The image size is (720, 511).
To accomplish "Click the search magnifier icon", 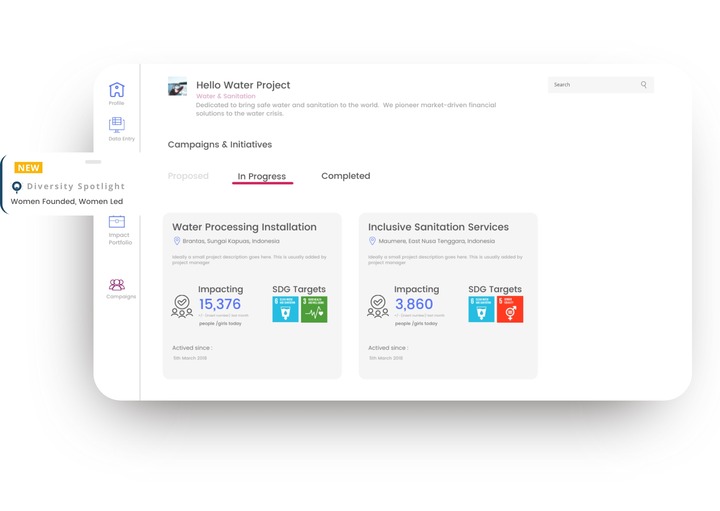I will click(644, 85).
